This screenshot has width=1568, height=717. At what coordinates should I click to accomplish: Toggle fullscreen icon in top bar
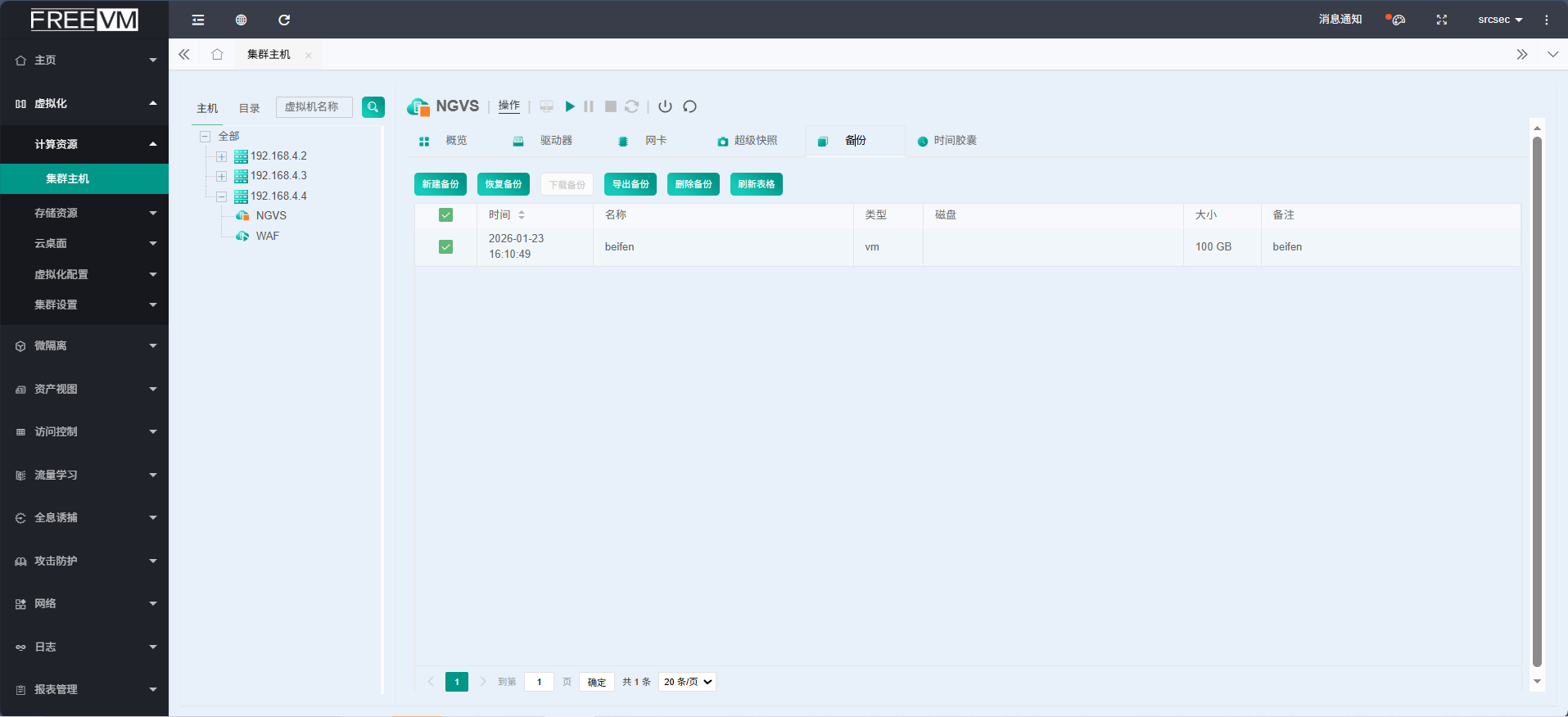(1441, 20)
